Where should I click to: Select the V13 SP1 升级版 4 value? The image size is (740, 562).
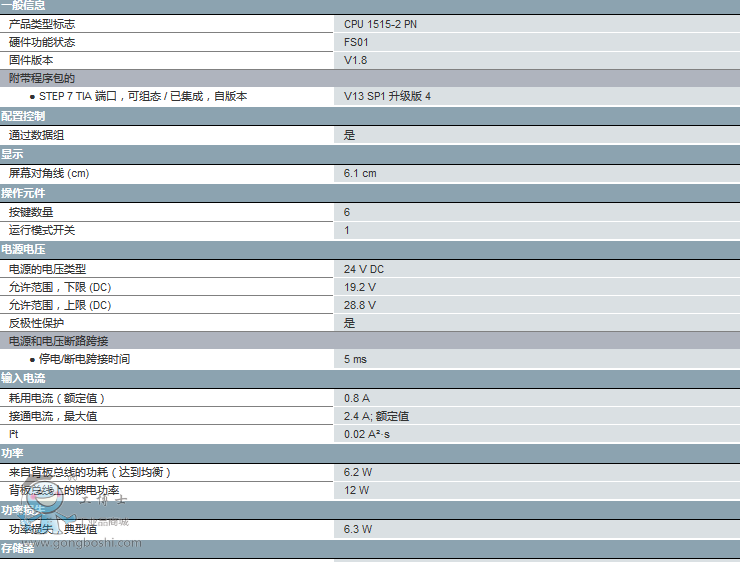387,97
